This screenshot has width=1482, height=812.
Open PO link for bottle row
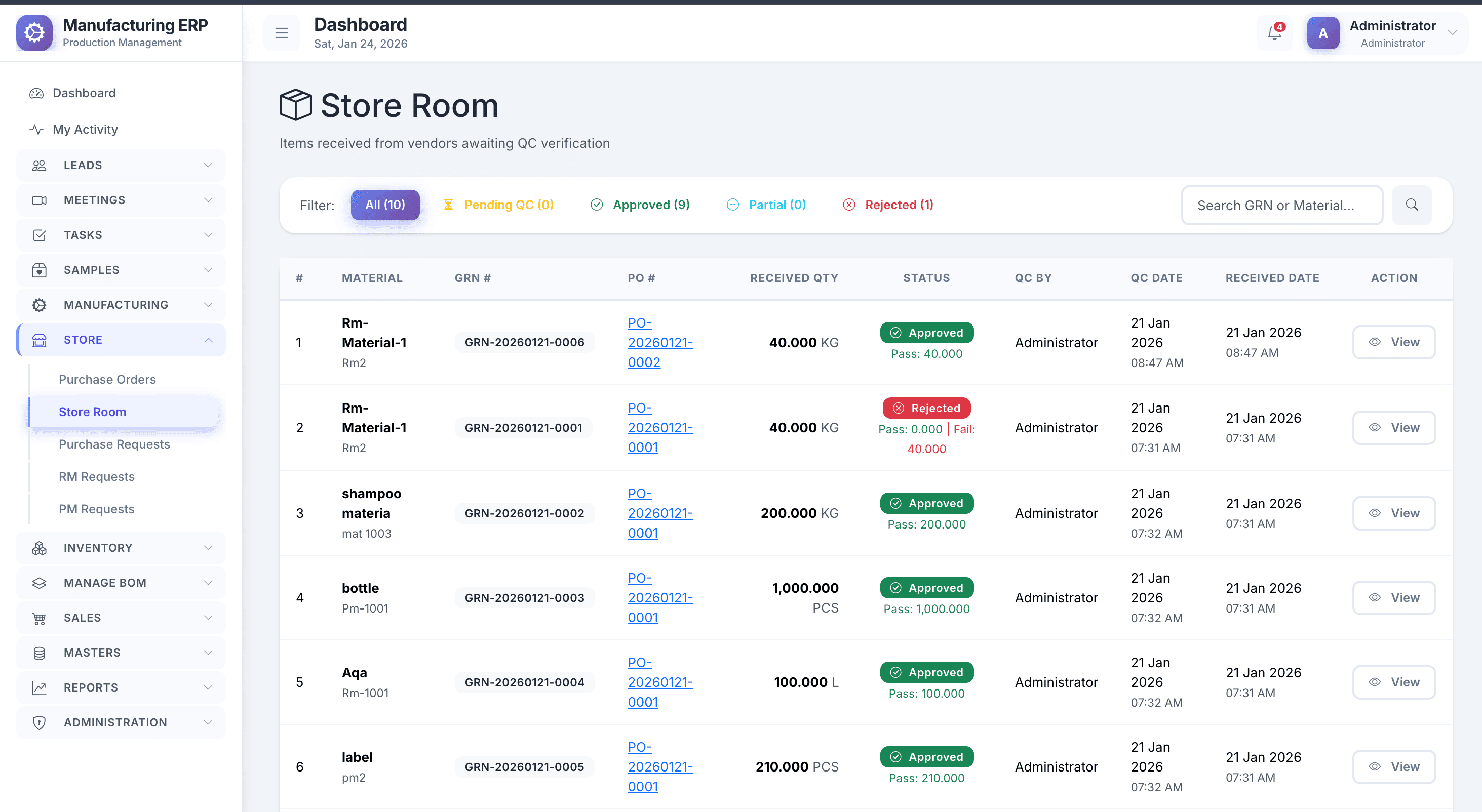tap(660, 597)
